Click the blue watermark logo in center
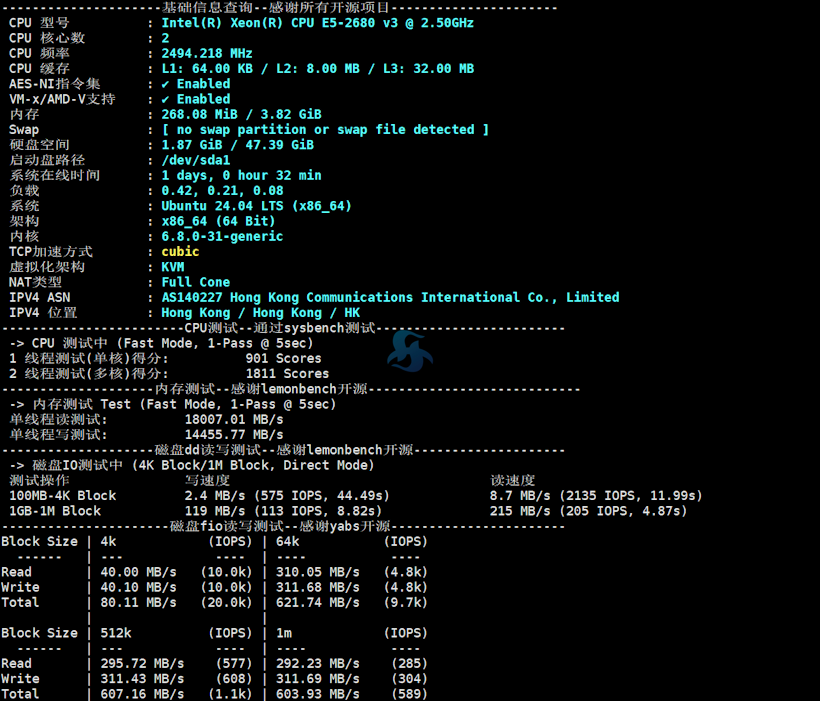 point(409,350)
